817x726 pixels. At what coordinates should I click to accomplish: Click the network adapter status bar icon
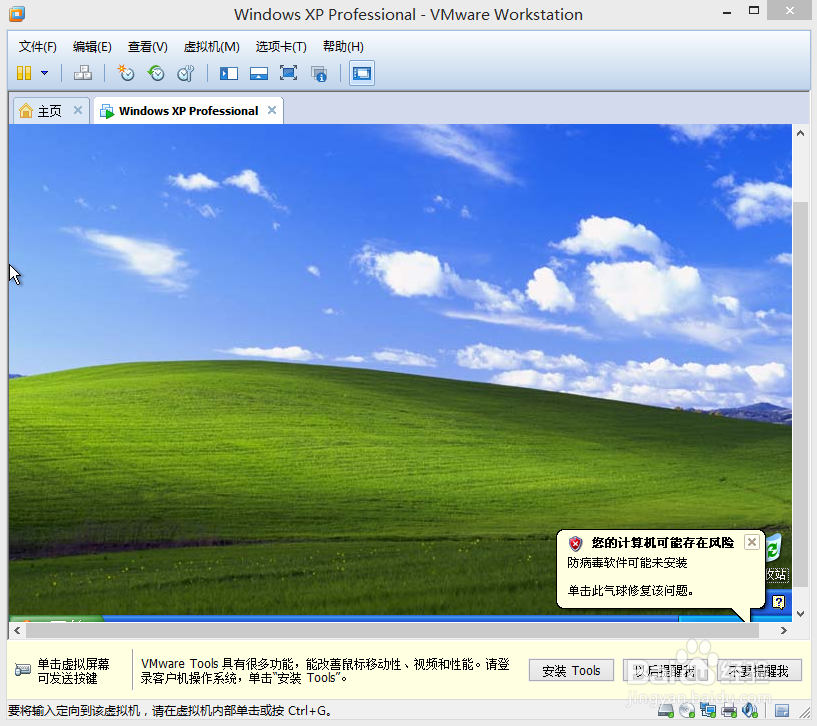pos(708,710)
